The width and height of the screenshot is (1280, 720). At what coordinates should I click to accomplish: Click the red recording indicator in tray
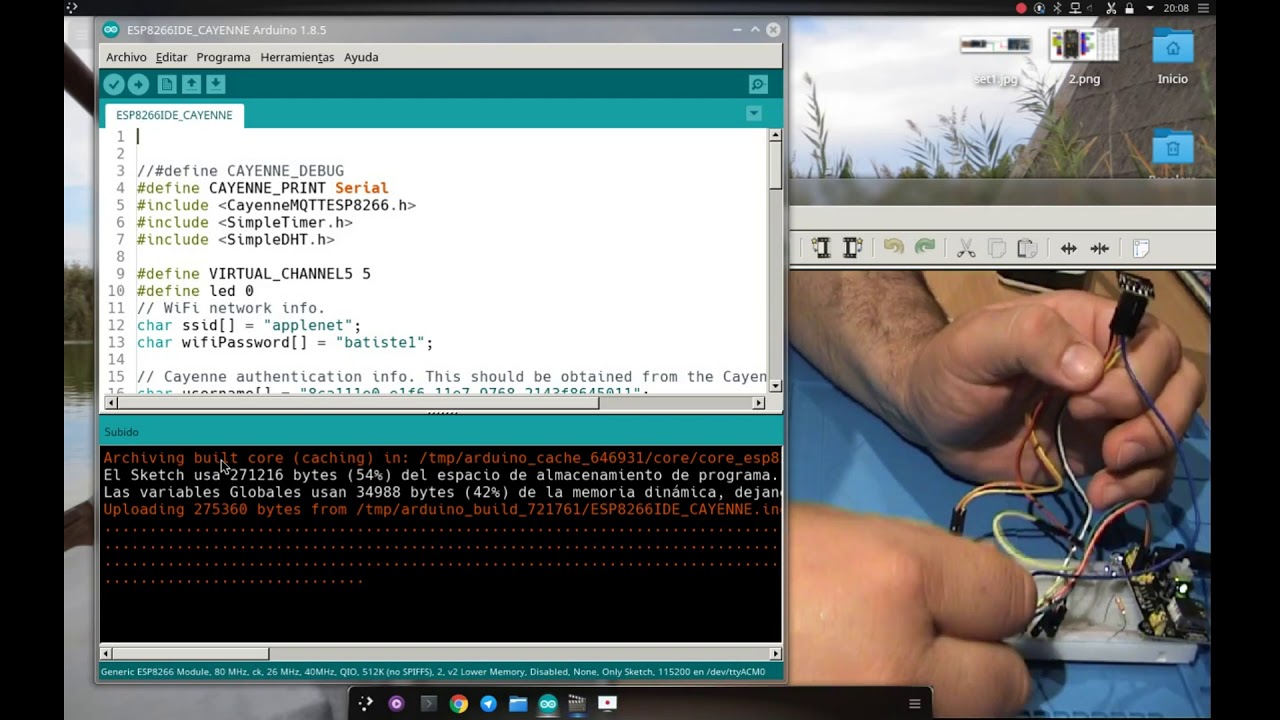[x=1021, y=8]
